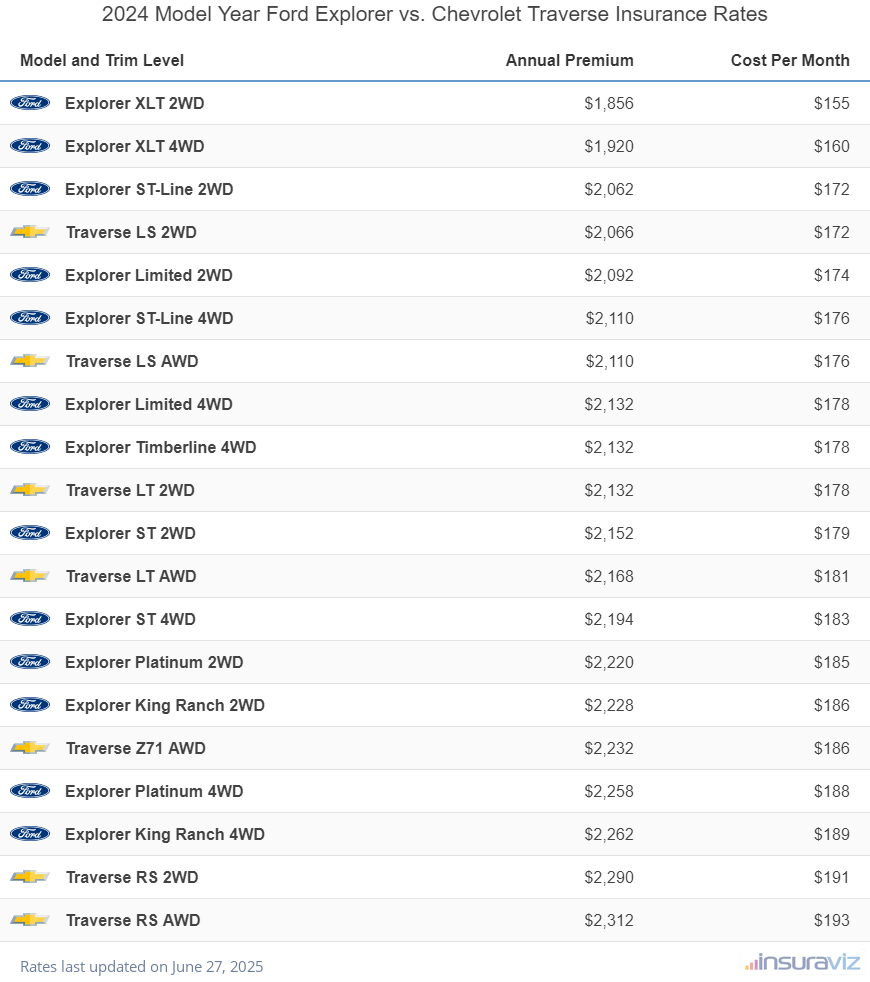Select the Traverse LS 2WD row name

coord(132,232)
